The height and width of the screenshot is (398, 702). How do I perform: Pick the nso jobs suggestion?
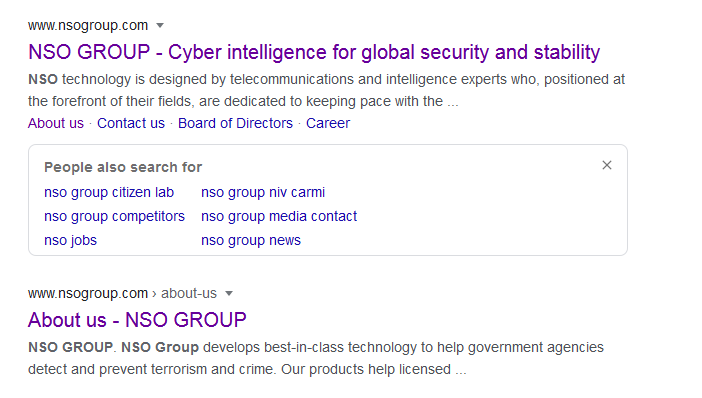click(x=70, y=240)
